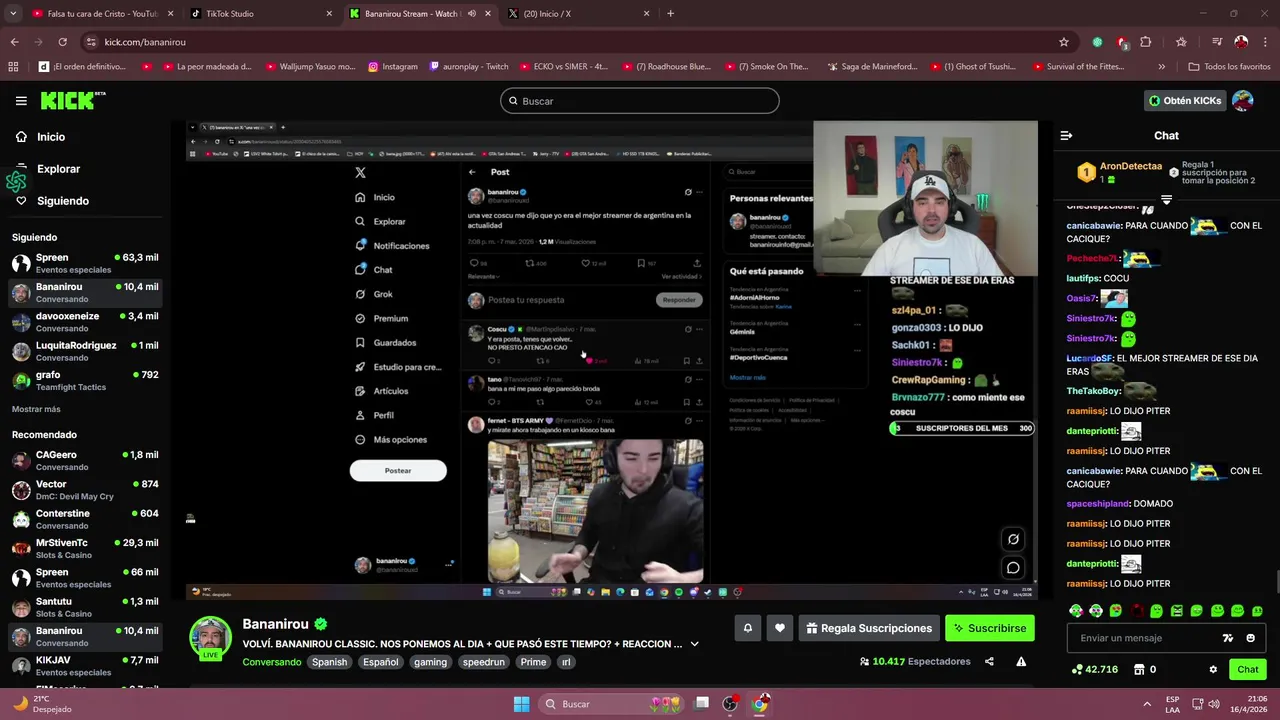The image size is (1280, 720).
Task: Open the Instagram bookmark
Action: pos(393,67)
